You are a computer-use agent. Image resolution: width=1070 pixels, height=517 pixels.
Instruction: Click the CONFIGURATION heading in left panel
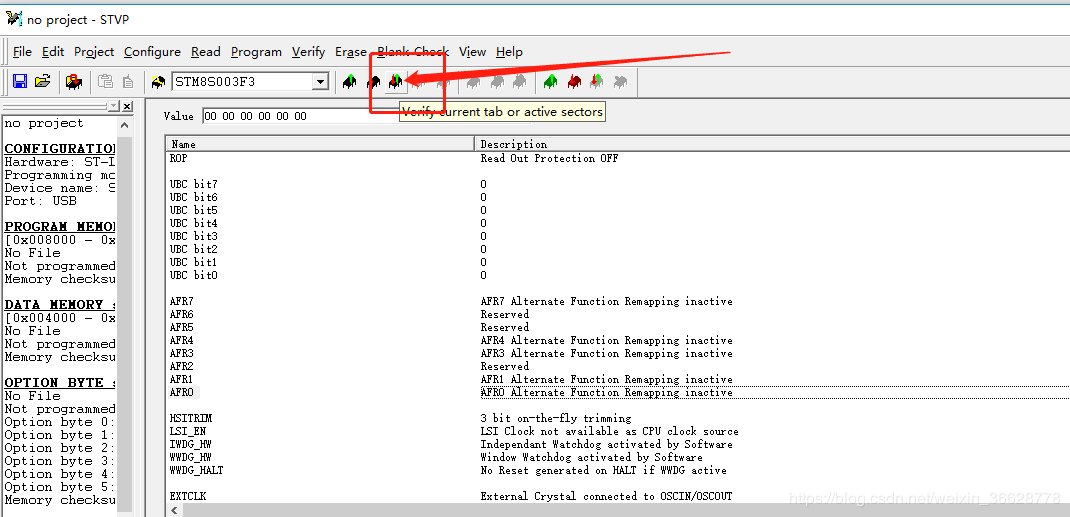[x=60, y=149]
